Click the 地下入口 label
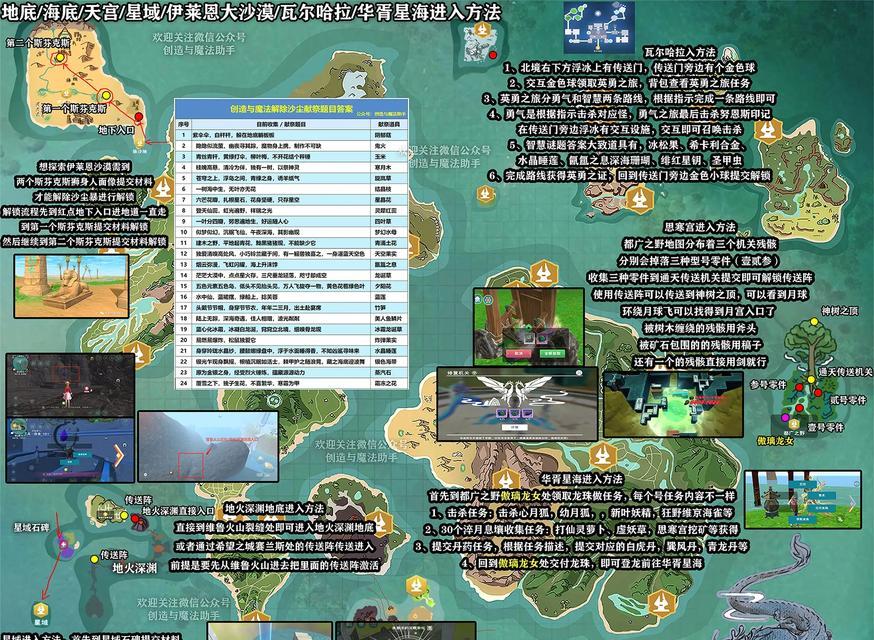 [116, 130]
